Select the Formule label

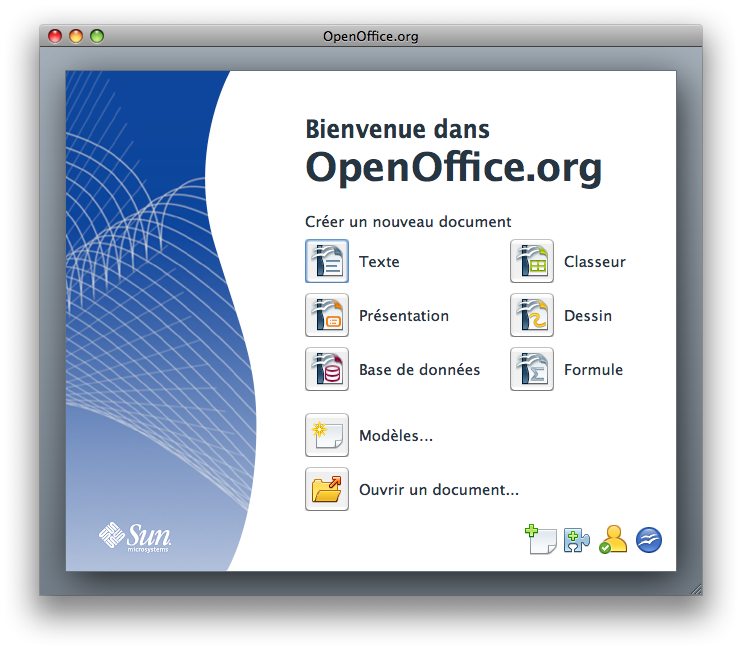593,369
